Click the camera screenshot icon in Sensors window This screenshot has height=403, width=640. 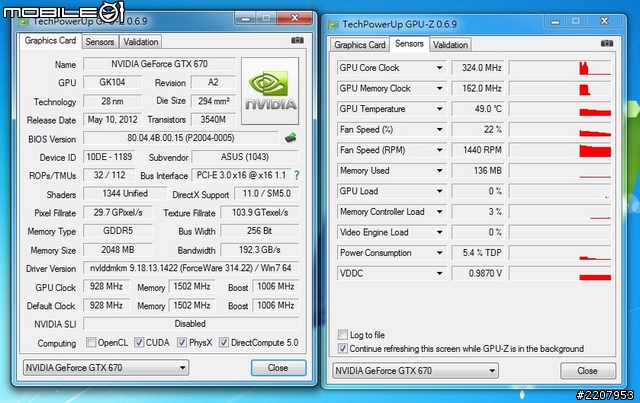point(607,43)
